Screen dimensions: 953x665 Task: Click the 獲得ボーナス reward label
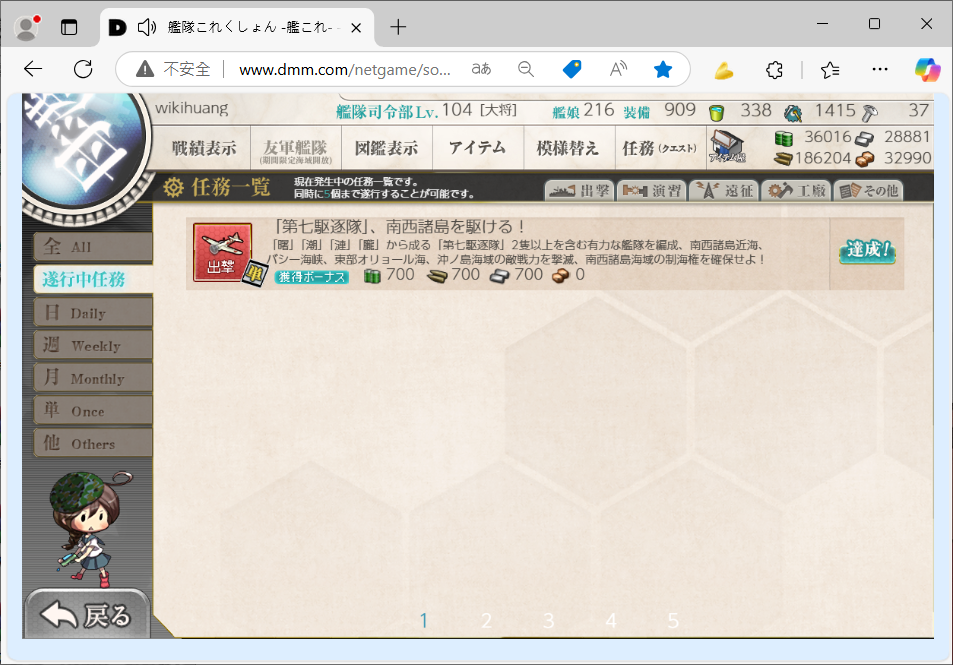[x=312, y=277]
